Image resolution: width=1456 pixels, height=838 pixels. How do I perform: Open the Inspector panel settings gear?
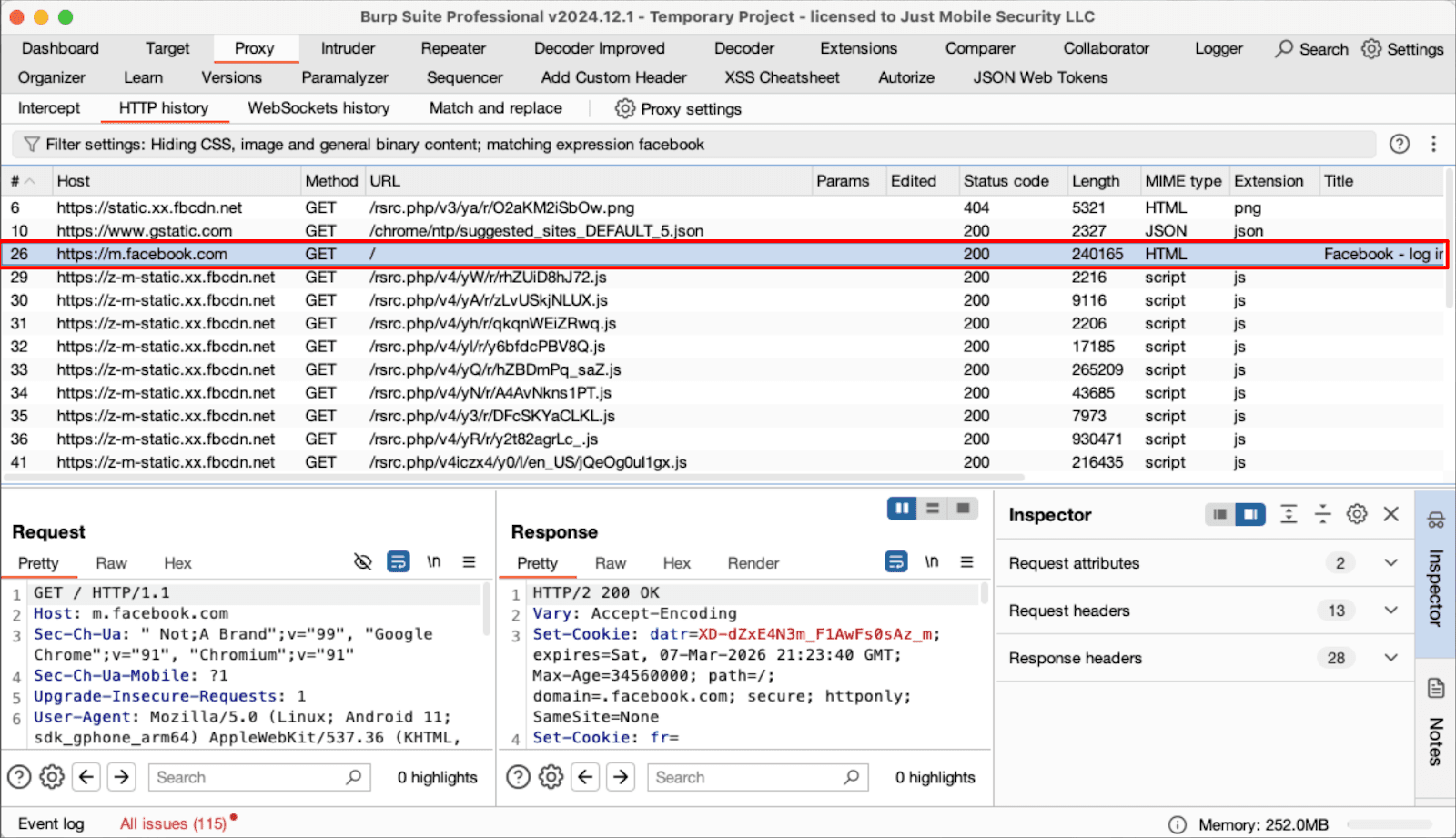tap(1357, 514)
